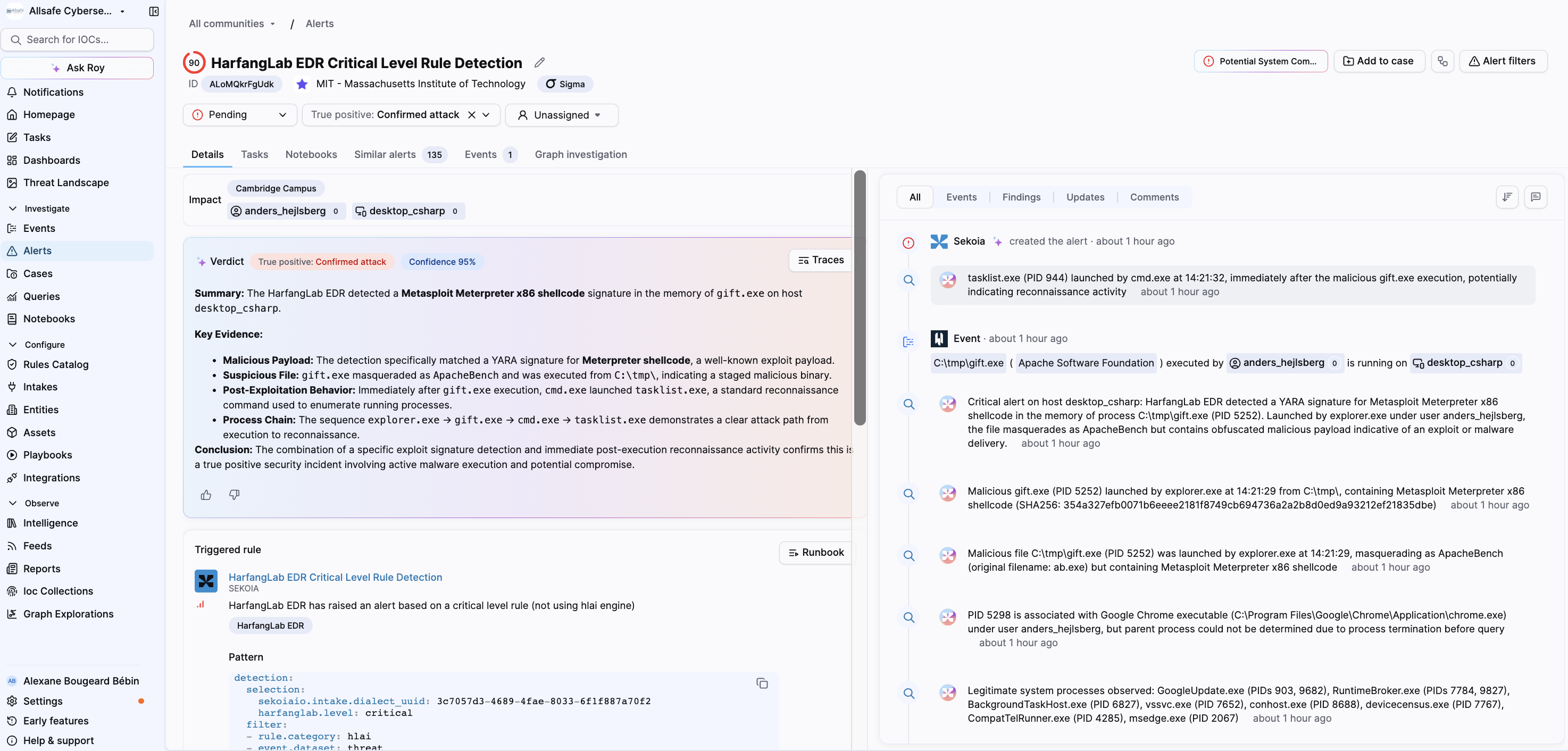Copy the detection pattern code
1568x751 pixels.
point(762,683)
